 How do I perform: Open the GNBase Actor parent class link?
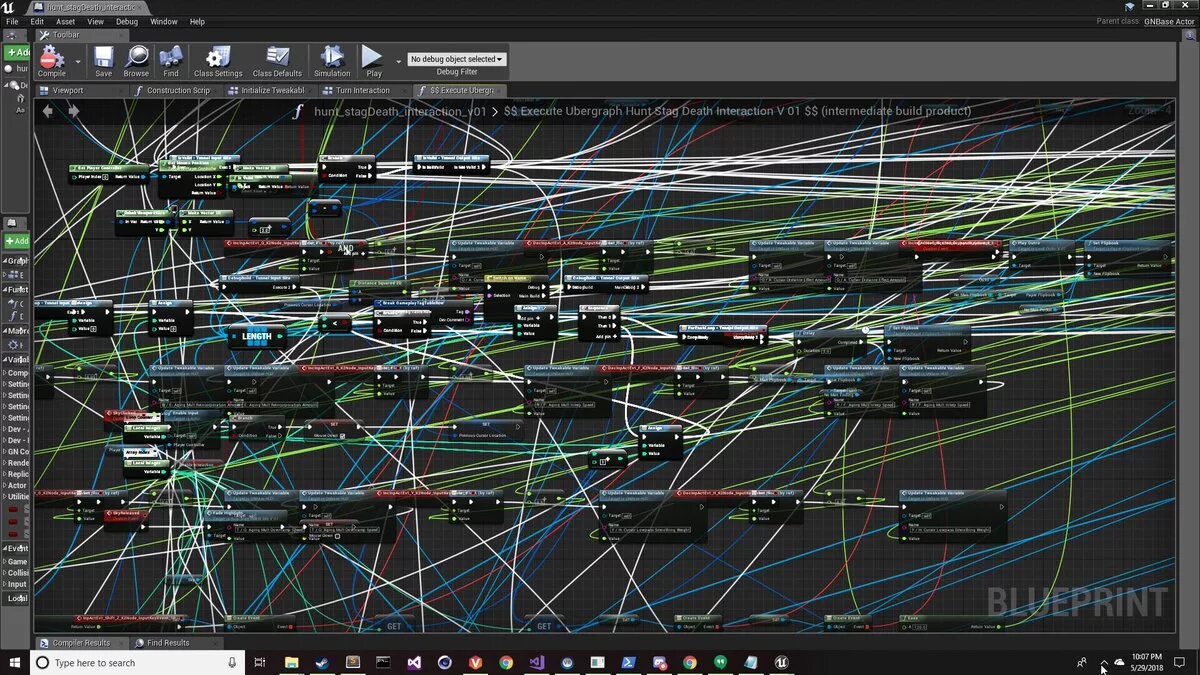(1168, 20)
